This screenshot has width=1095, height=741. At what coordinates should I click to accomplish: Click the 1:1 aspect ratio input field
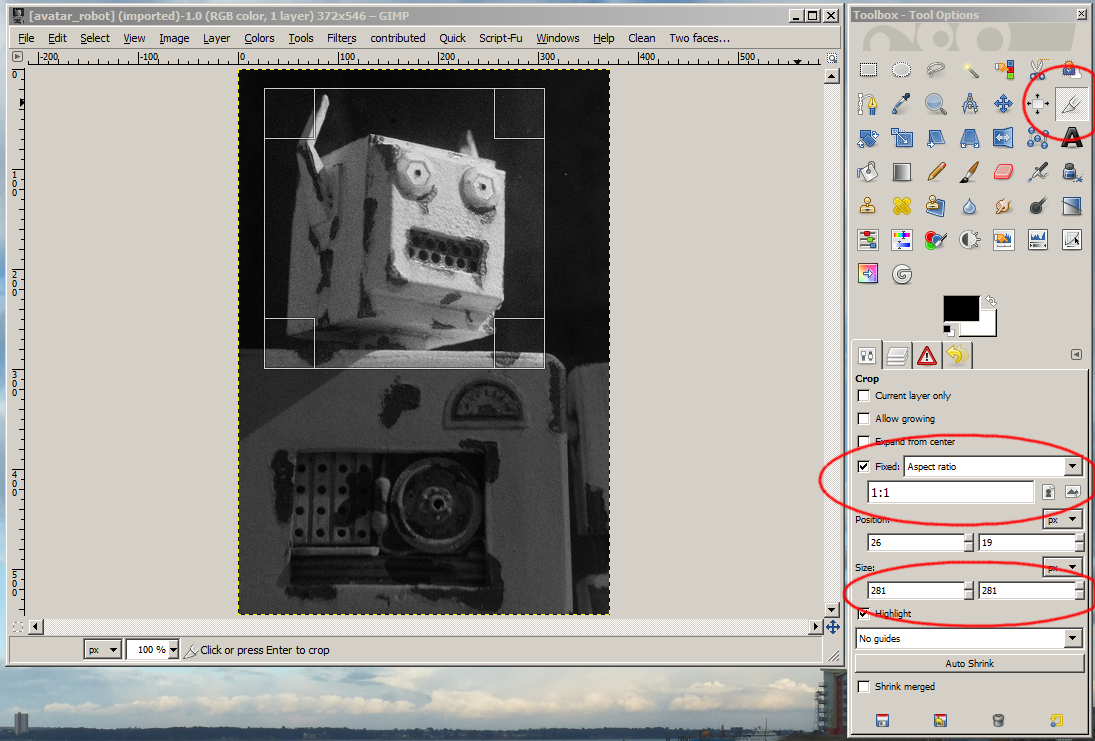pyautogui.click(x=949, y=492)
